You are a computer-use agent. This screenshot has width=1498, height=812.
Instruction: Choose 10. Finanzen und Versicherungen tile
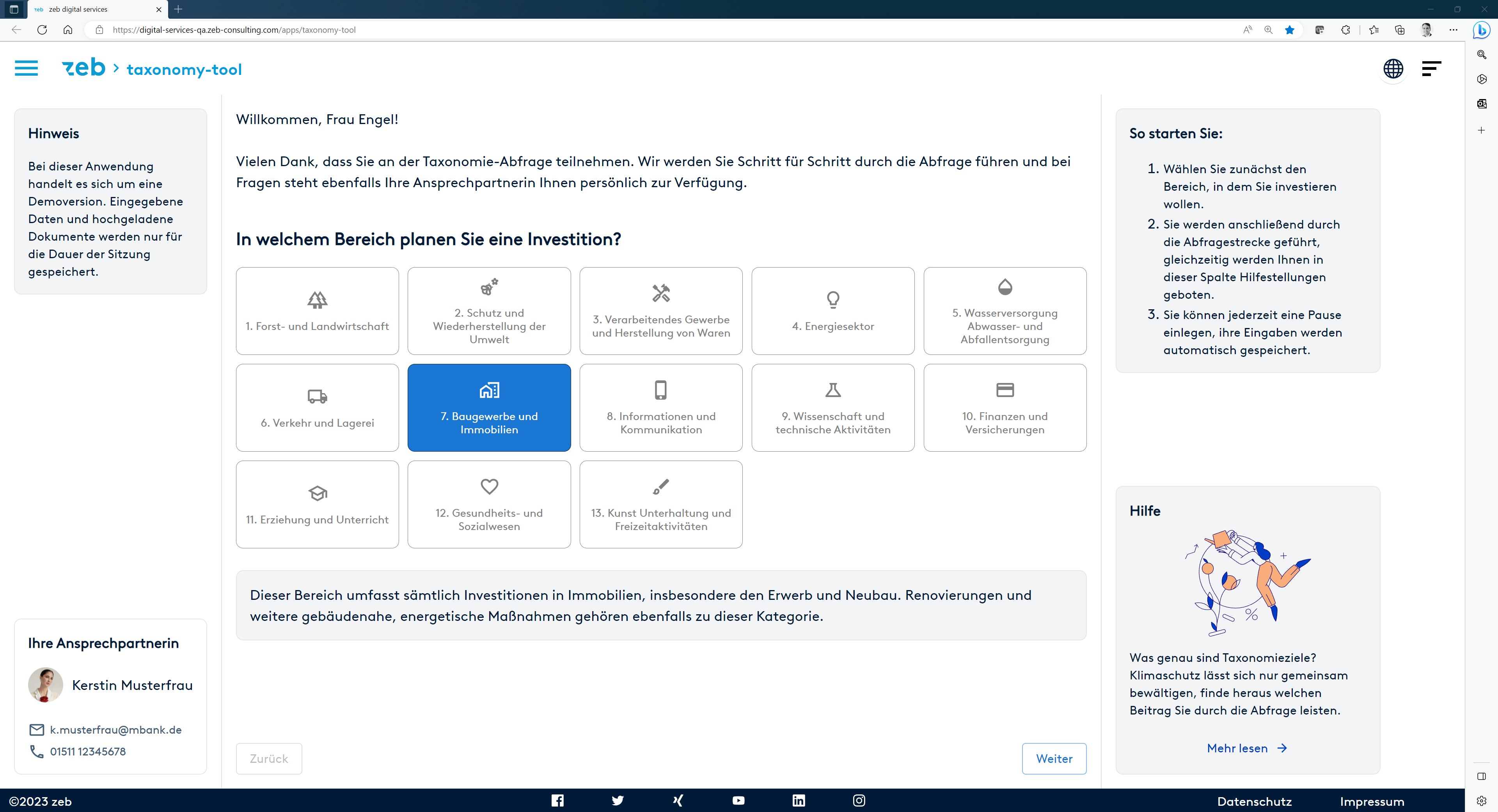pos(1004,408)
